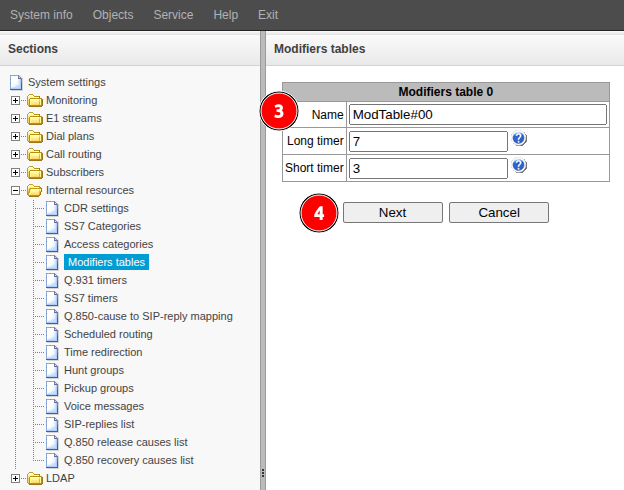Image resolution: width=624 pixels, height=490 pixels.
Task: Open the Service menu
Action: 174,15
